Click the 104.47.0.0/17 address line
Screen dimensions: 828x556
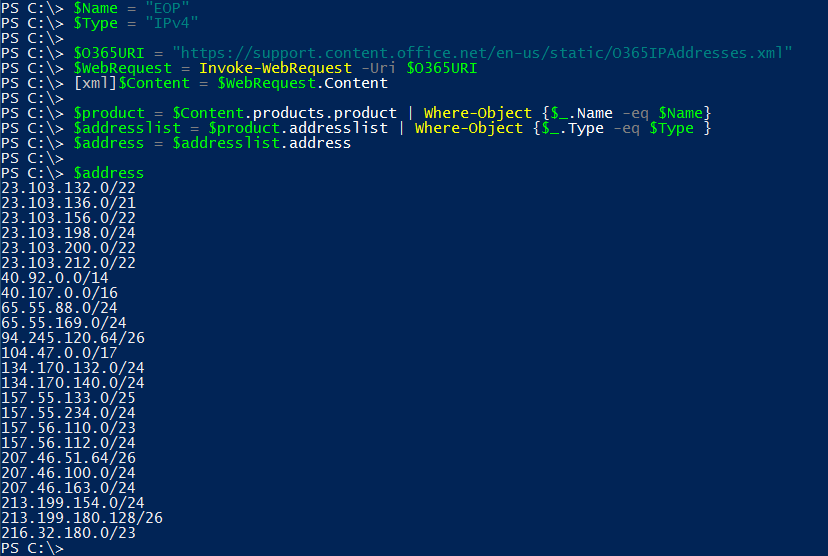coord(59,353)
